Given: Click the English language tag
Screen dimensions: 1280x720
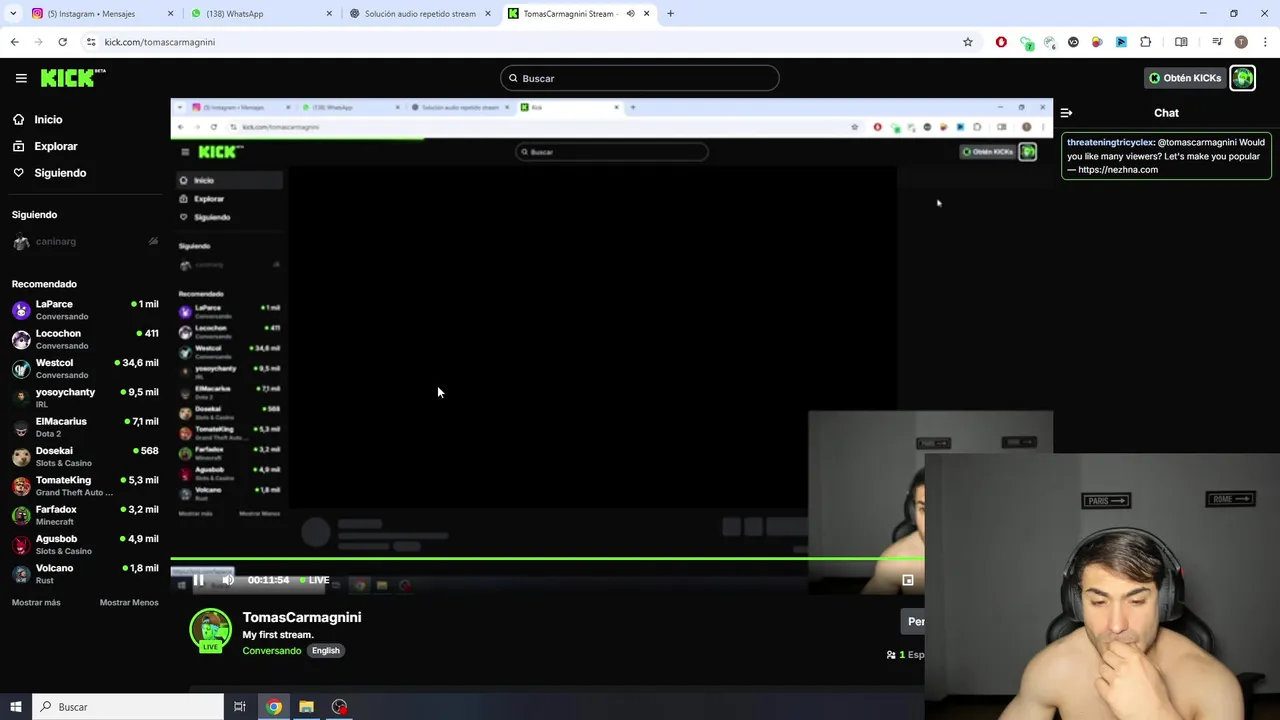Looking at the screenshot, I should (325, 651).
